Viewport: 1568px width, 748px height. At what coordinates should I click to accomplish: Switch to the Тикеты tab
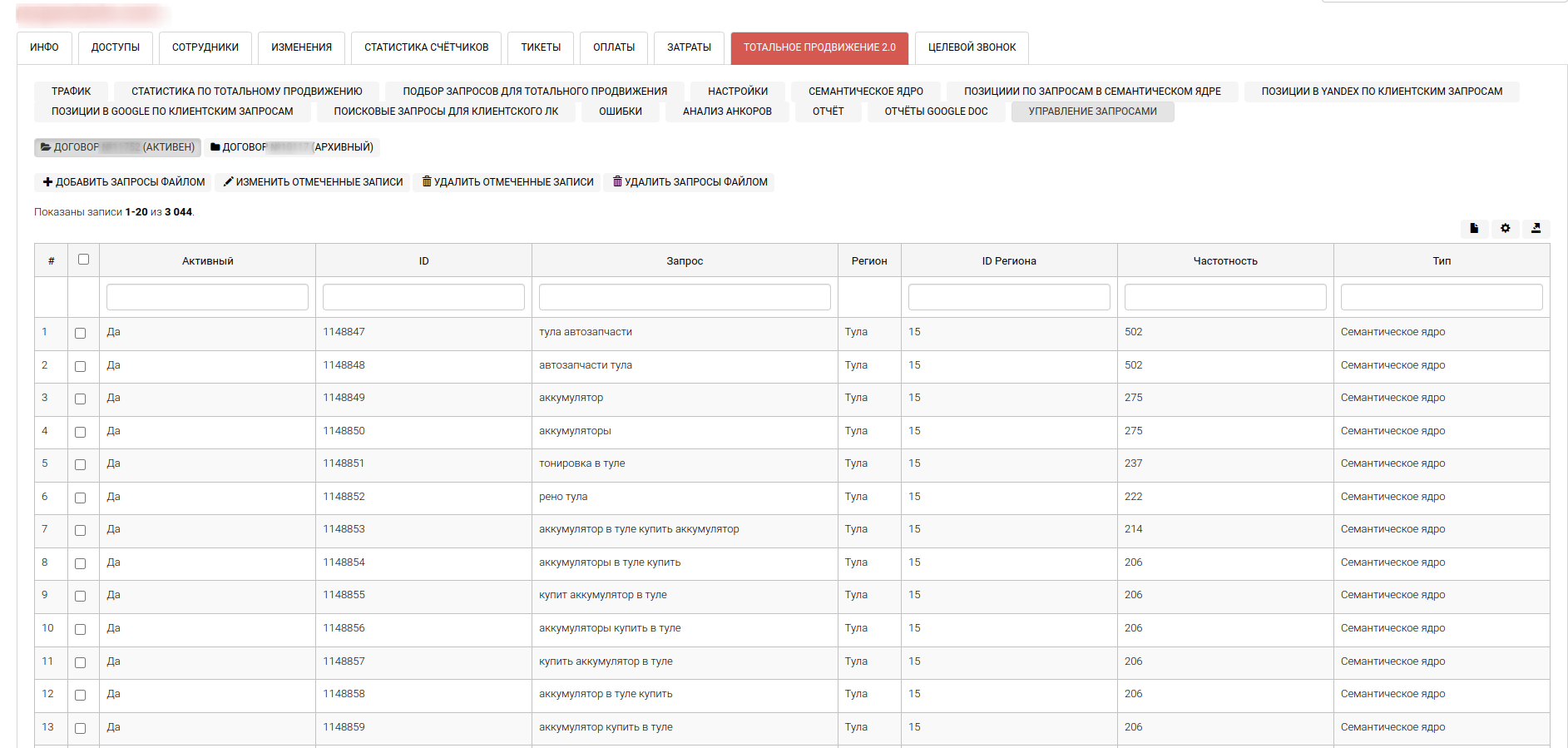click(x=541, y=47)
